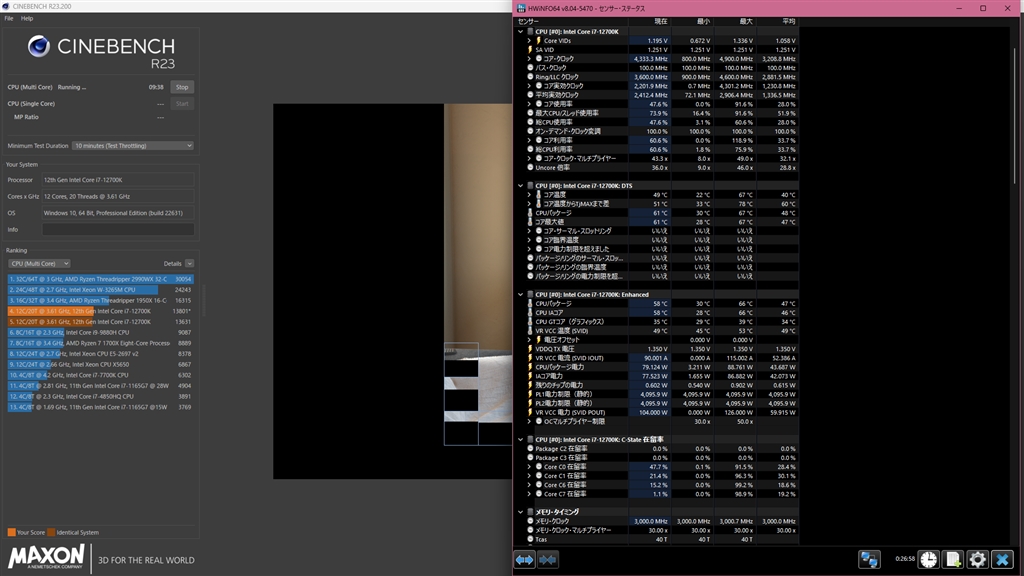The image size is (1024, 576).
Task: Click the chip icon of CPU DTS group
Action: 530,185
